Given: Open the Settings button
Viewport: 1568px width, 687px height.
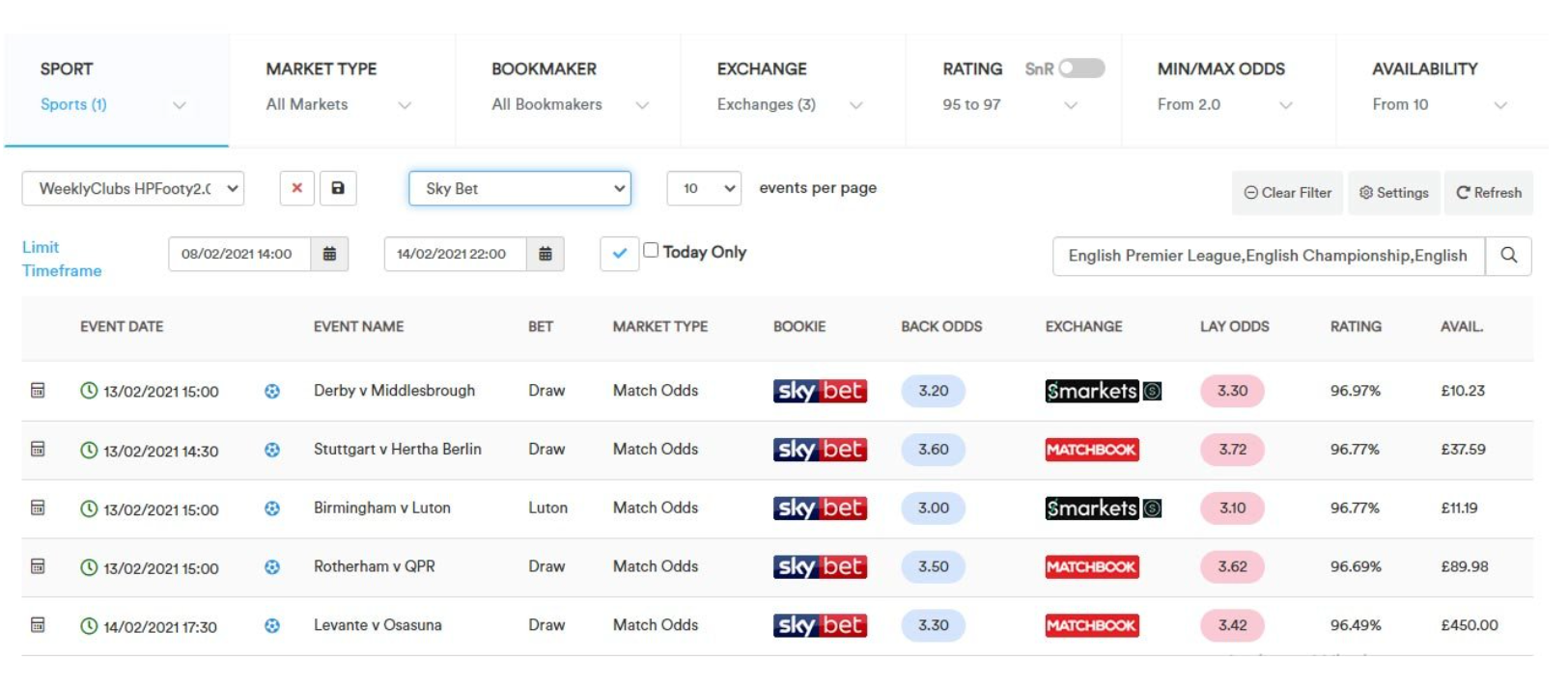Looking at the screenshot, I should (x=1394, y=193).
